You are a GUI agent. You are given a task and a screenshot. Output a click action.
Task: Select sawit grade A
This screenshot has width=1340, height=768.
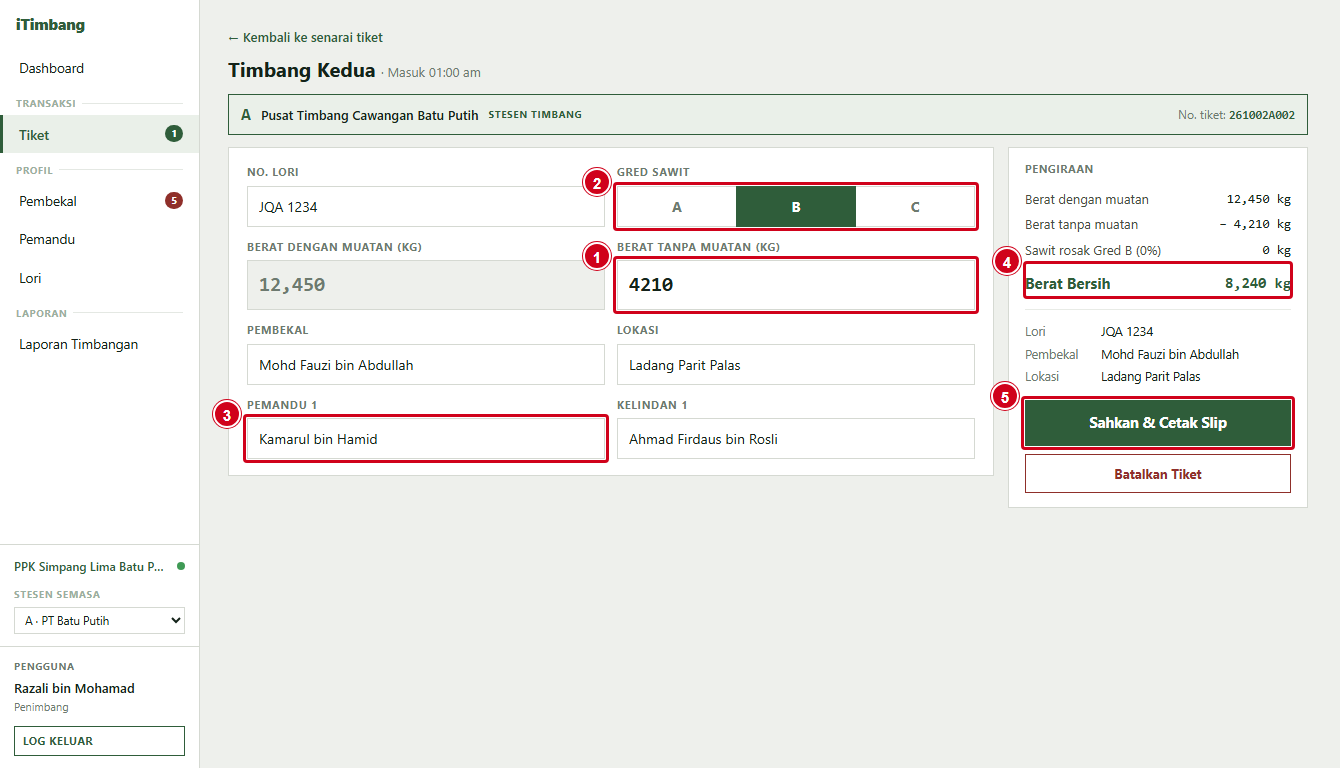pos(677,207)
